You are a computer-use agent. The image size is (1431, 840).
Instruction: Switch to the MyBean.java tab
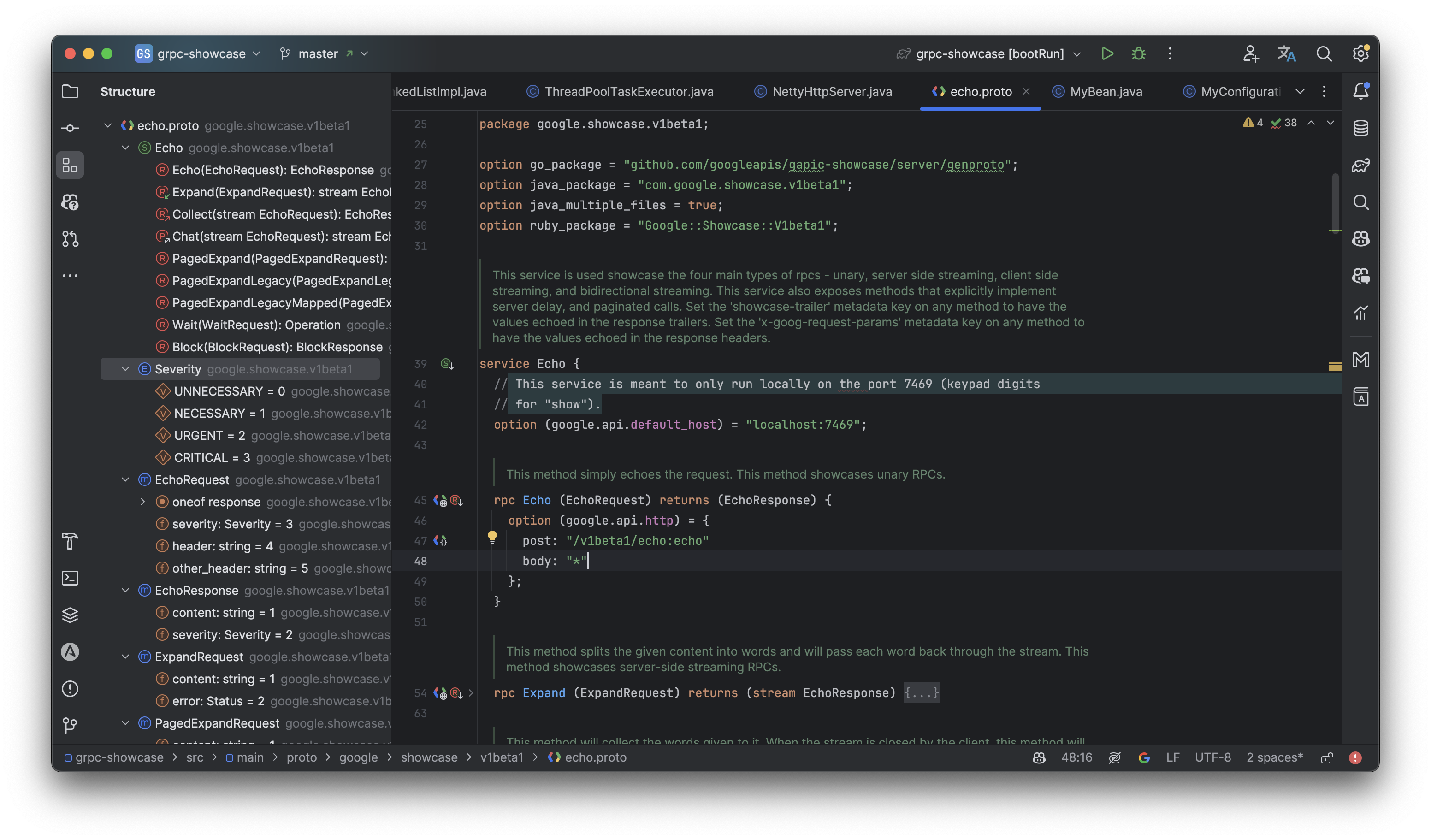[1105, 91]
